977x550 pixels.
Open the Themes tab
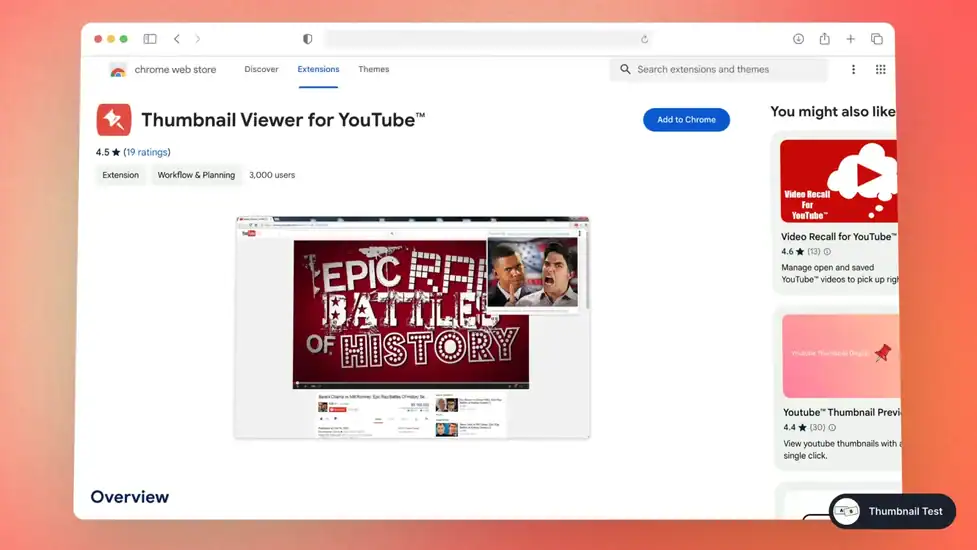coord(373,70)
